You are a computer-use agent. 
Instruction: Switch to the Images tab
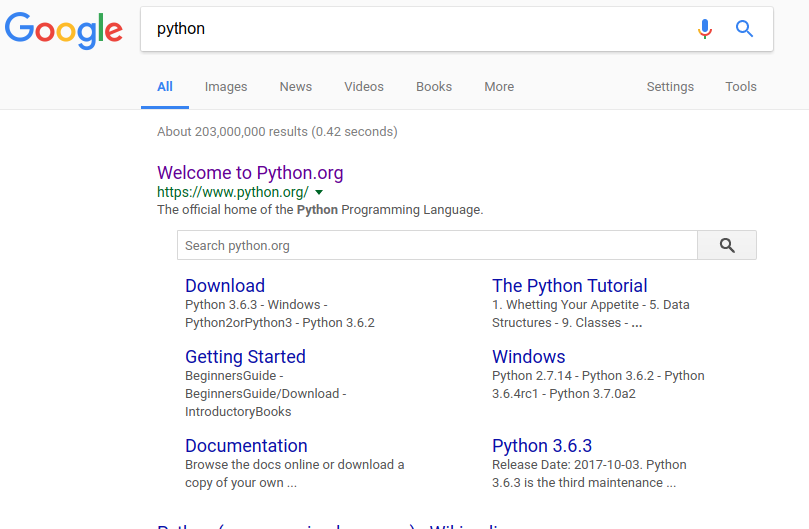coord(226,87)
